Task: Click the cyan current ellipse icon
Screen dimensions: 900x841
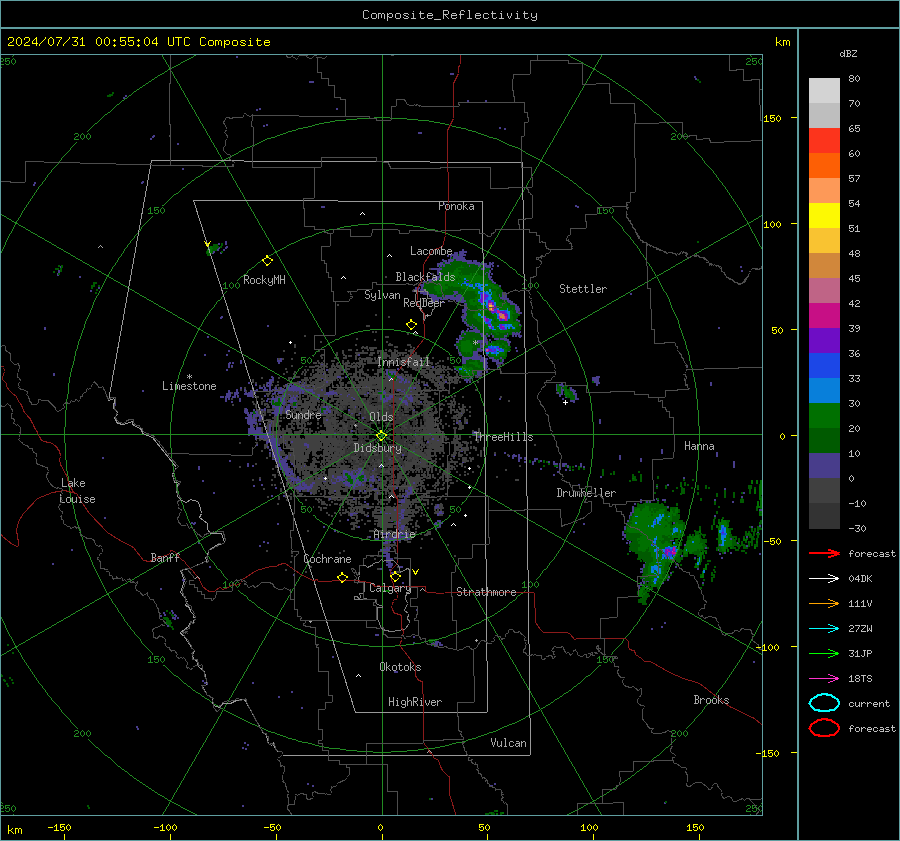Action: point(824,703)
